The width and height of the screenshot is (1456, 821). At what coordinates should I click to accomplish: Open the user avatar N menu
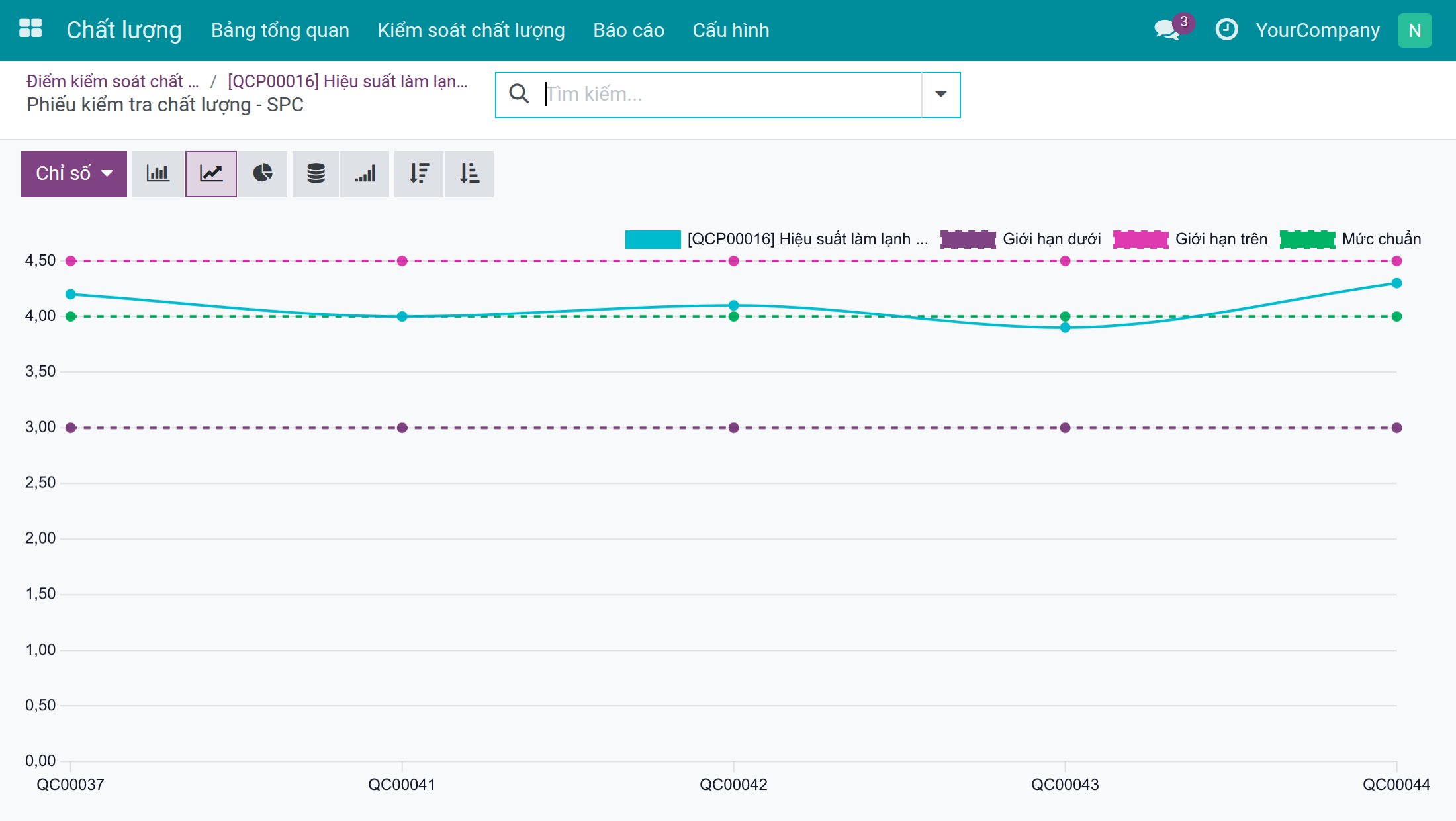(x=1414, y=30)
